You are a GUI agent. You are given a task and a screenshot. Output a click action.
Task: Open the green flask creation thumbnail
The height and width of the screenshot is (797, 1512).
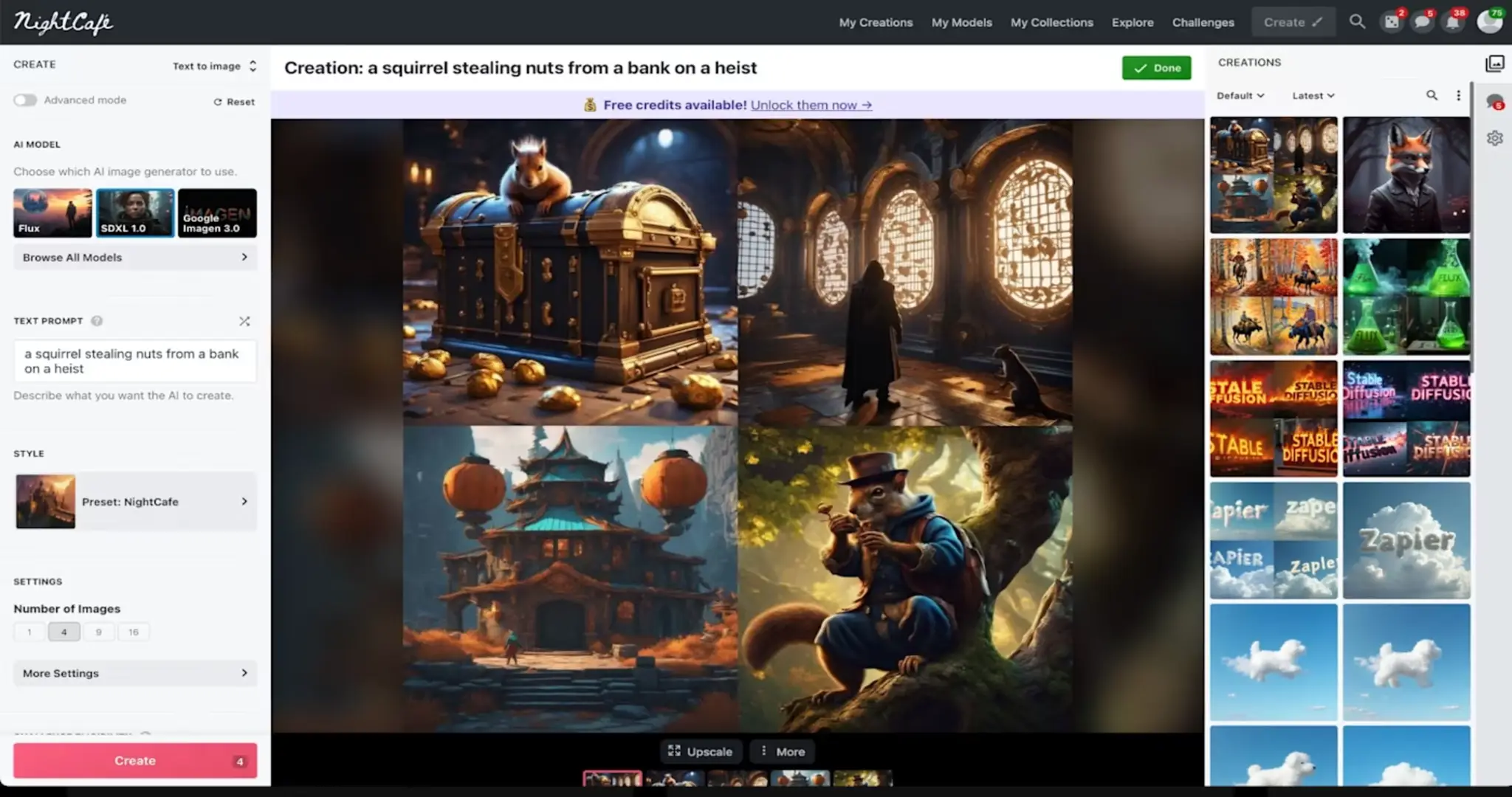coord(1406,297)
